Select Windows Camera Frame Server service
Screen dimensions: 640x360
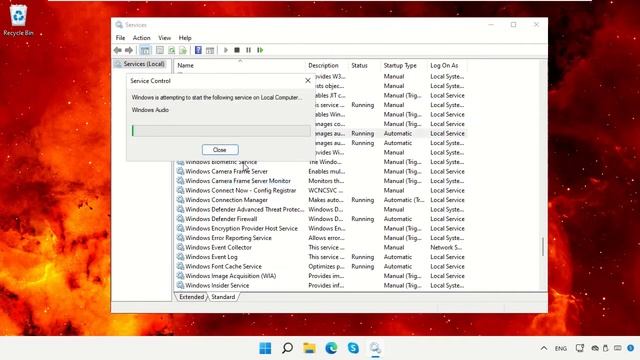point(227,171)
